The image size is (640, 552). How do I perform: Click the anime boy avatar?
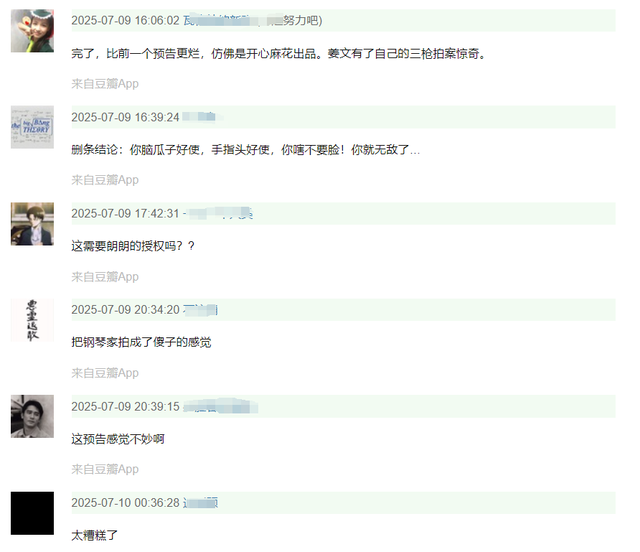(32, 224)
